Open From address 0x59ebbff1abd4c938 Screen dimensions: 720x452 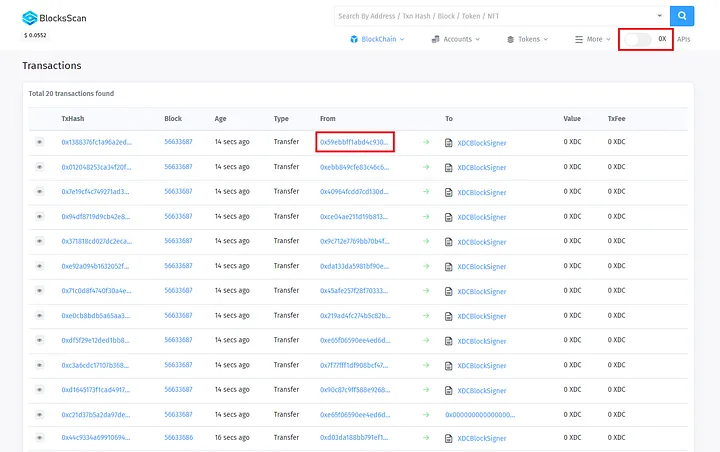[x=354, y=142]
